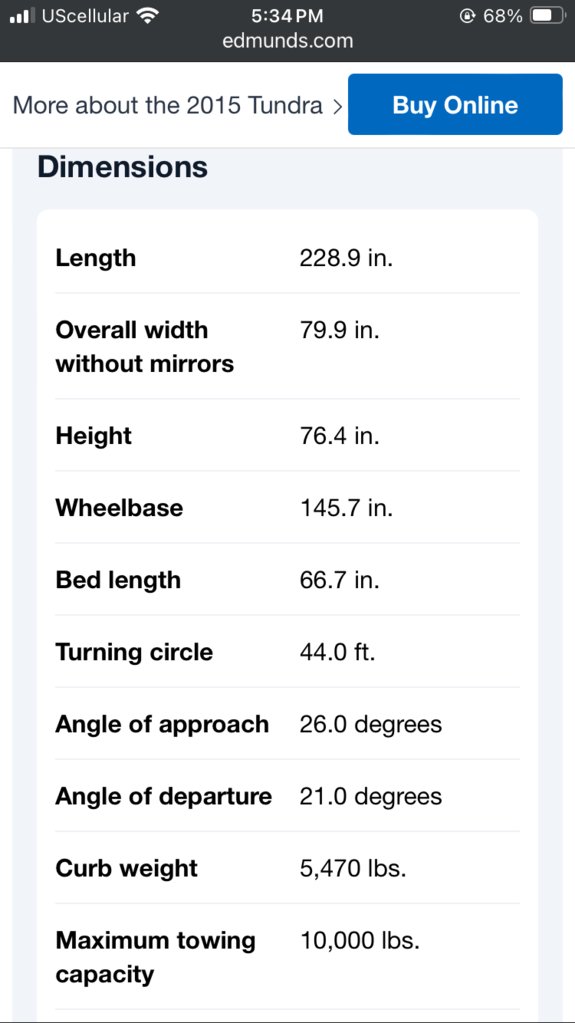Tap the 10,000 lbs. towing capacity value
The height and width of the screenshot is (1023, 575).
tap(360, 941)
